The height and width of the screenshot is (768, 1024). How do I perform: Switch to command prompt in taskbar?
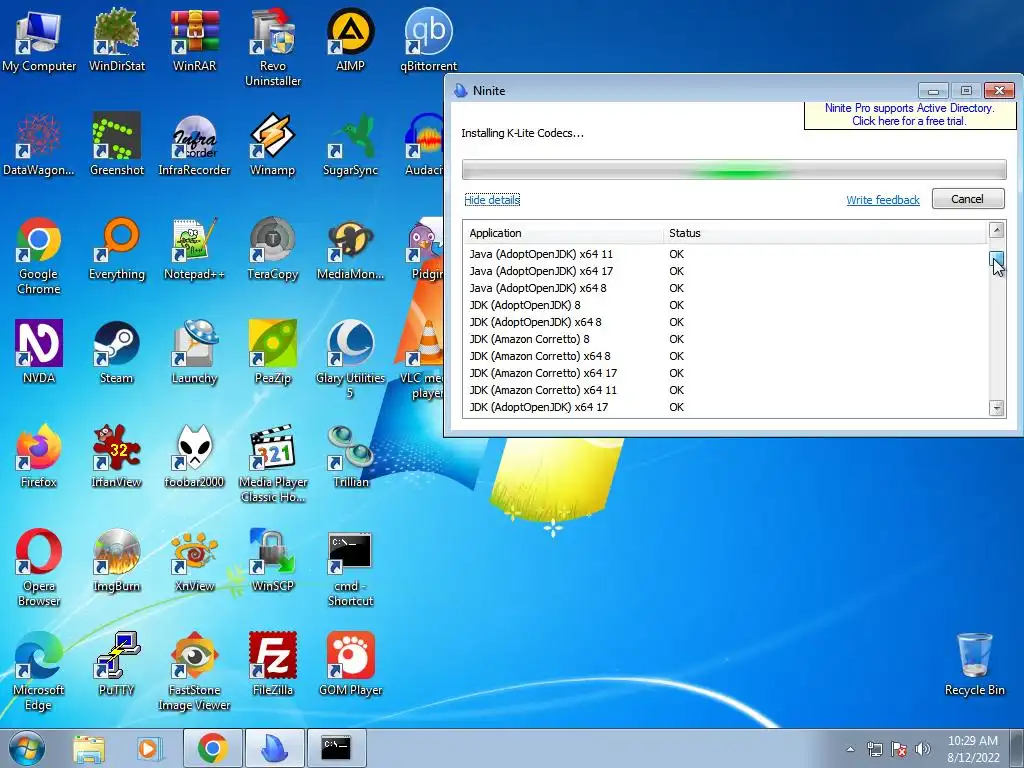point(336,748)
